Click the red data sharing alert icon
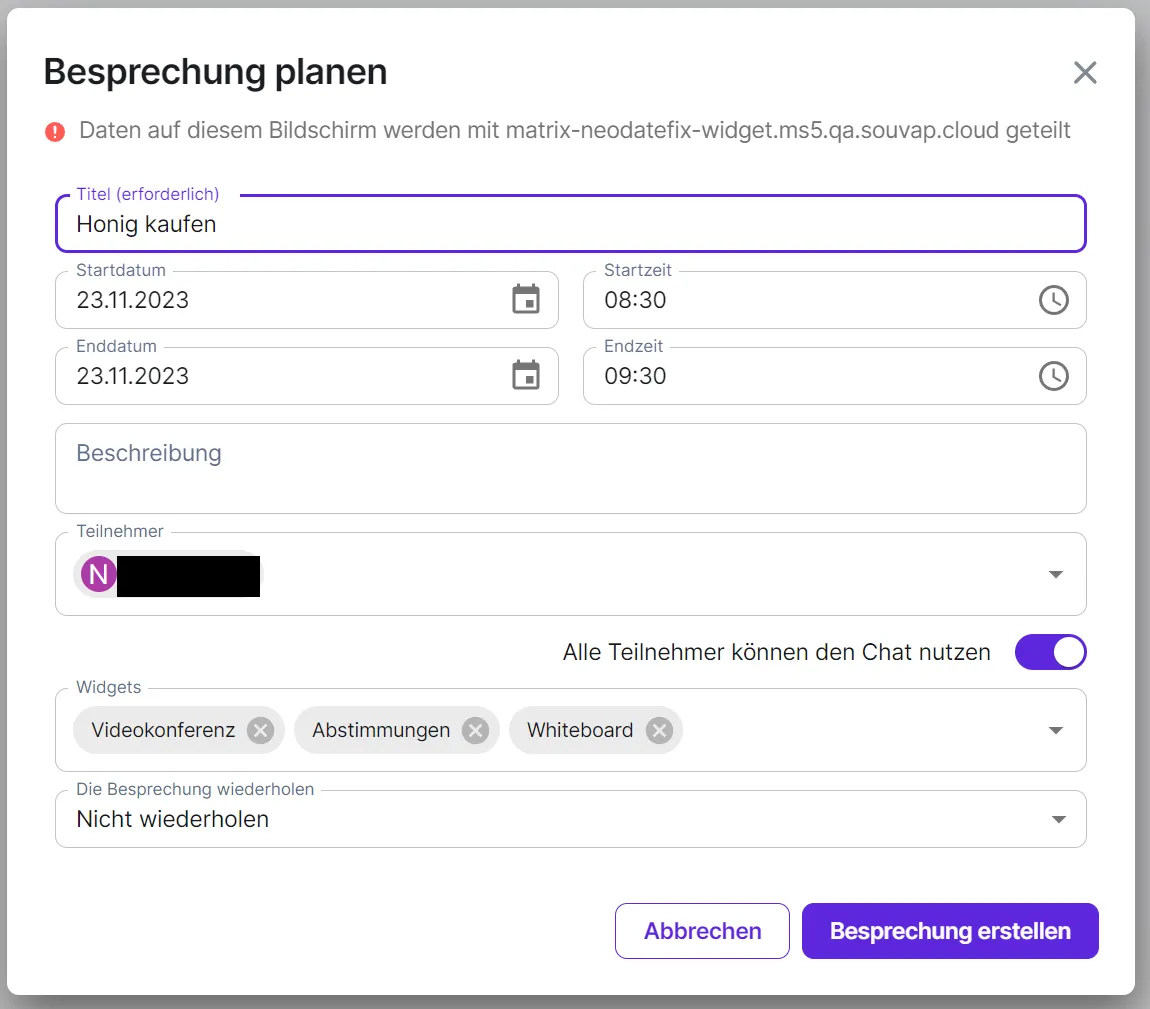This screenshot has height=1009, width=1150. click(55, 131)
